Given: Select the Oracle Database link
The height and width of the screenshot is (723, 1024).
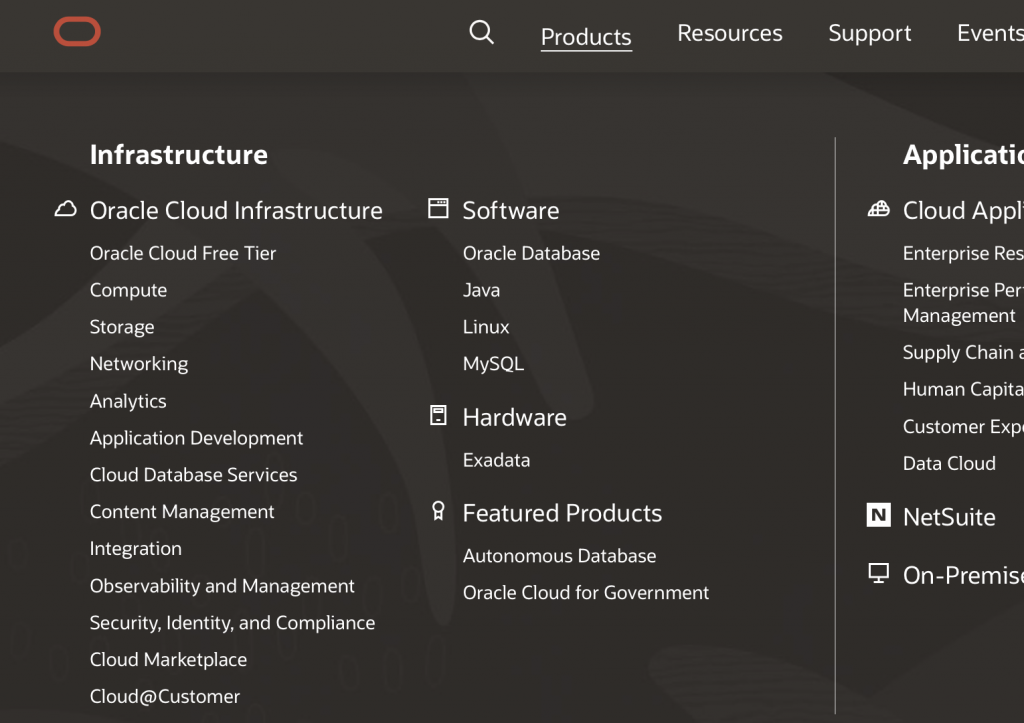Looking at the screenshot, I should tap(531, 253).
